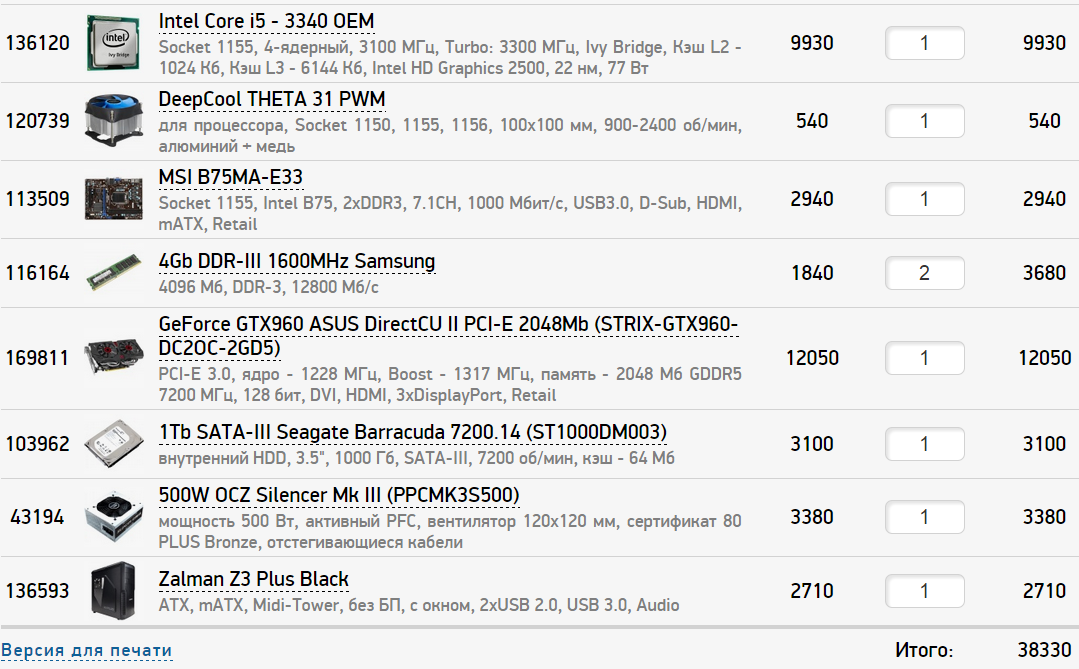
Task: Click the Samsung RAM stick image
Action: tap(110, 273)
